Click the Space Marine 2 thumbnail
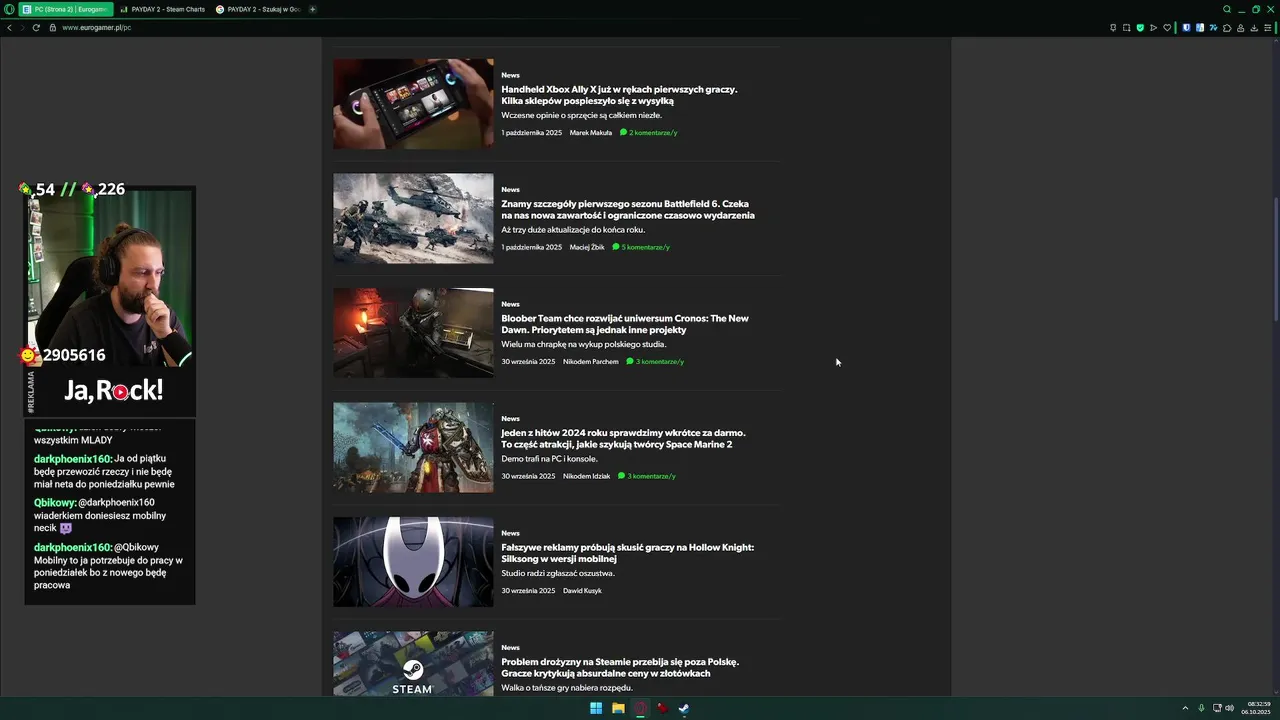Screen dimensions: 1280x720 [413, 447]
